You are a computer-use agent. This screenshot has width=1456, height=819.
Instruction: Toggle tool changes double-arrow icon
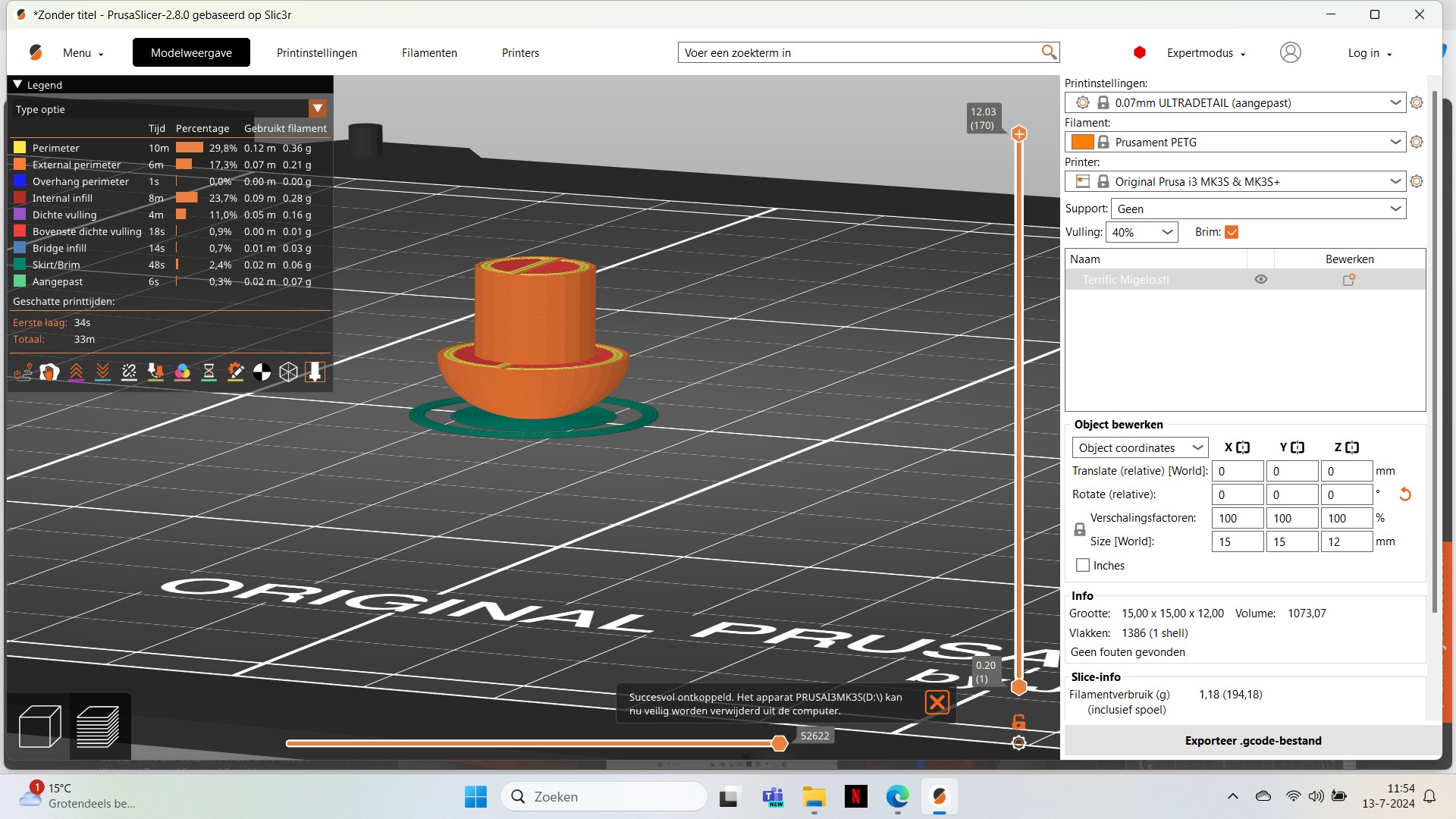coord(155,372)
